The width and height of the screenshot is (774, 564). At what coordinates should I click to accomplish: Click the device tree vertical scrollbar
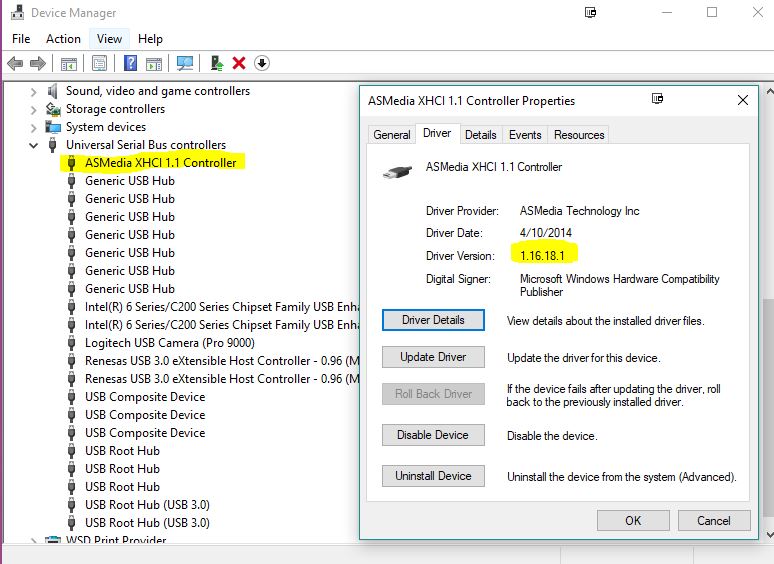coord(769,407)
